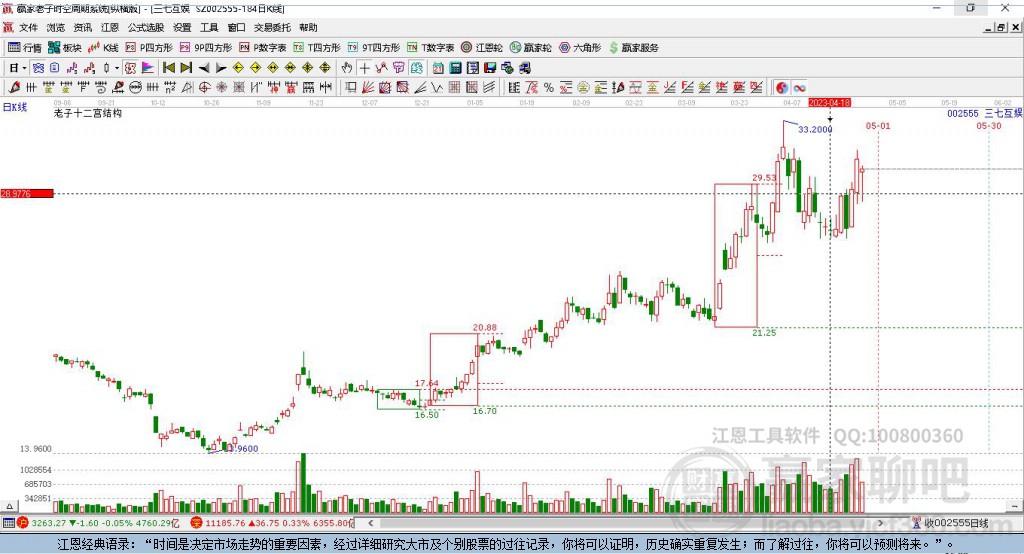Image resolution: width=1024 pixels, height=554 pixels.
Task: Select the hand pan tool
Action: pos(347,68)
